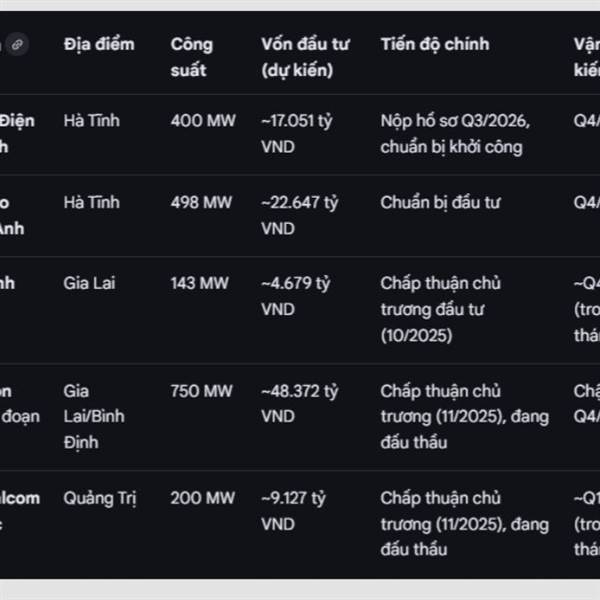Click the ~9.127 tỷ VND cell
The height and width of the screenshot is (600, 600).
(294, 511)
